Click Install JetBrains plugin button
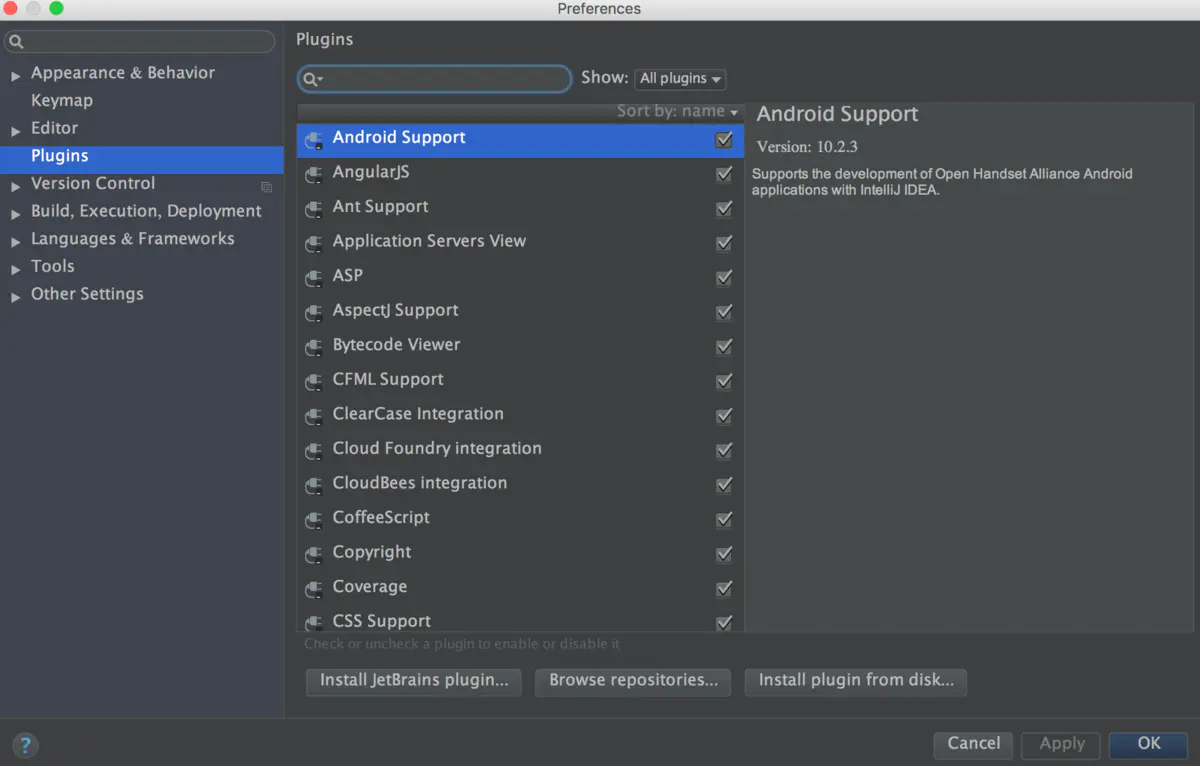The height and width of the screenshot is (766, 1200). [x=414, y=681]
